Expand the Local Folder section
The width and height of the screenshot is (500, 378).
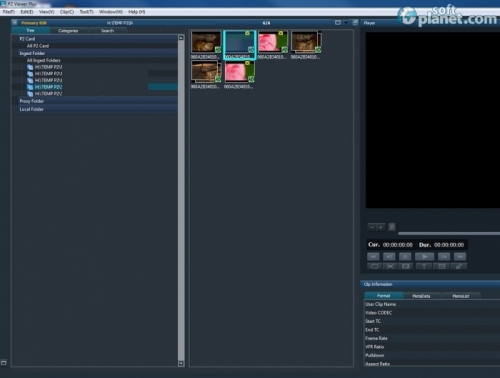[15, 109]
